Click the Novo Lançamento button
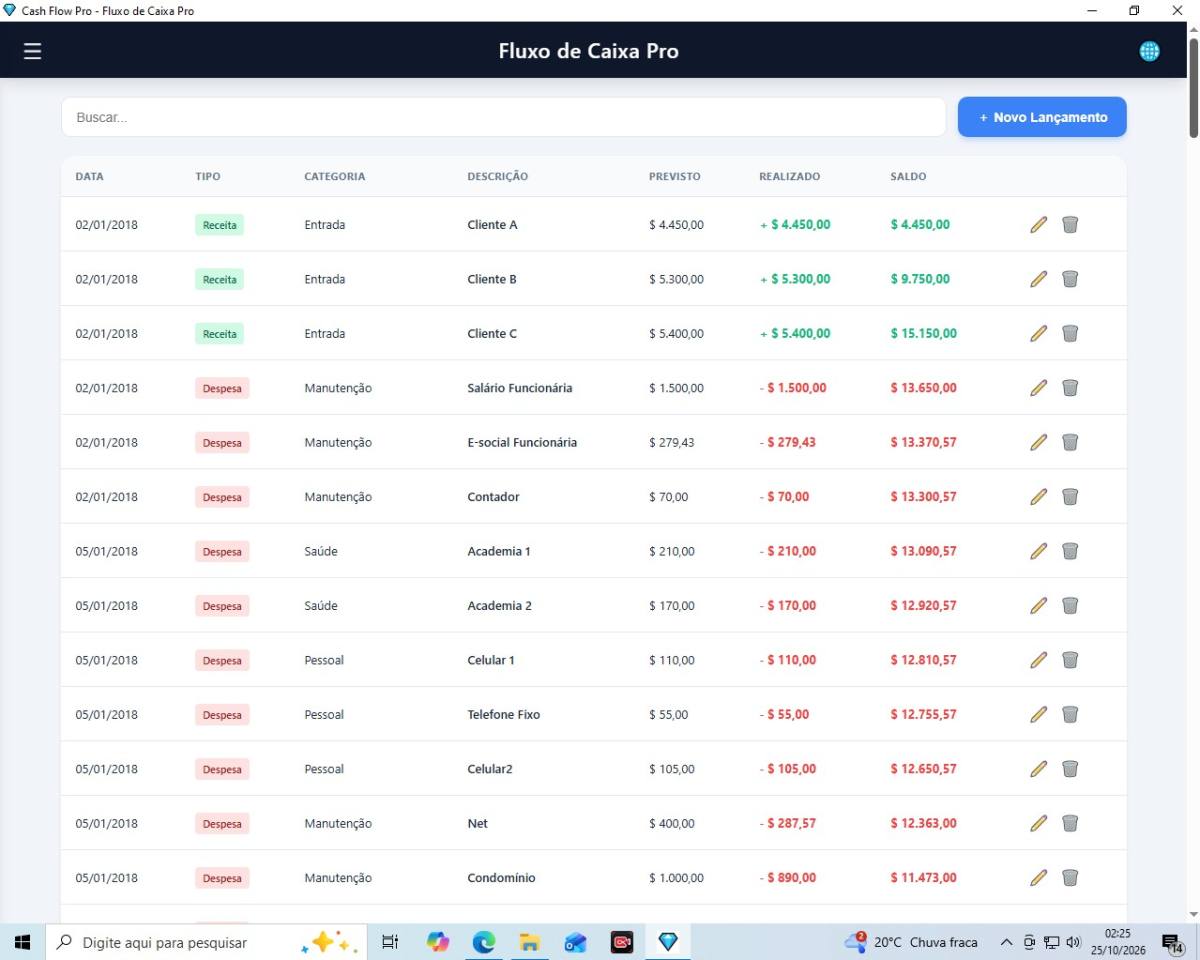1200x960 pixels. tap(1042, 117)
